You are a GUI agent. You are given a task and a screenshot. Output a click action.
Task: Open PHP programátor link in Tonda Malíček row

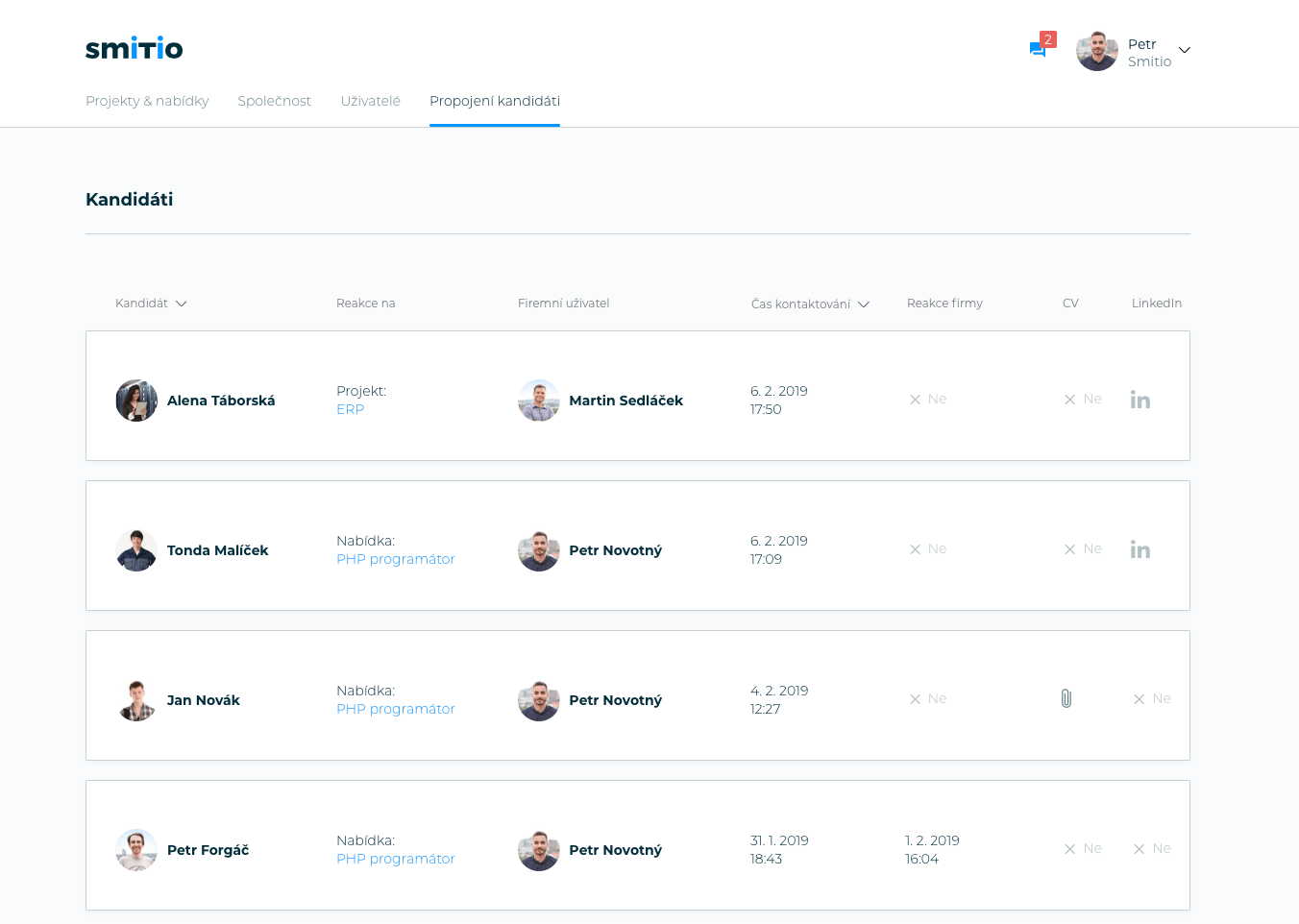(395, 559)
